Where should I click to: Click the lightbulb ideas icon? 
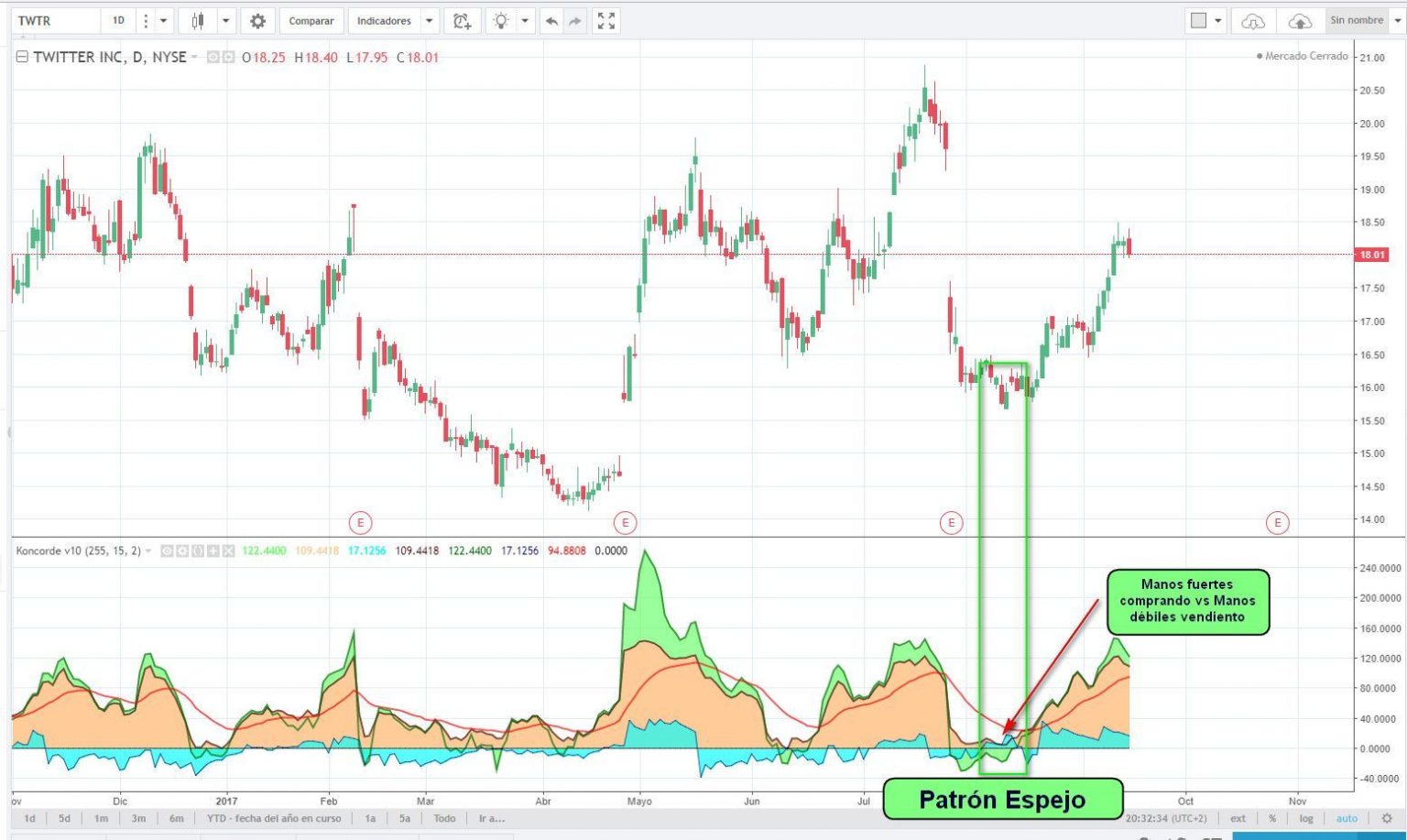(500, 21)
